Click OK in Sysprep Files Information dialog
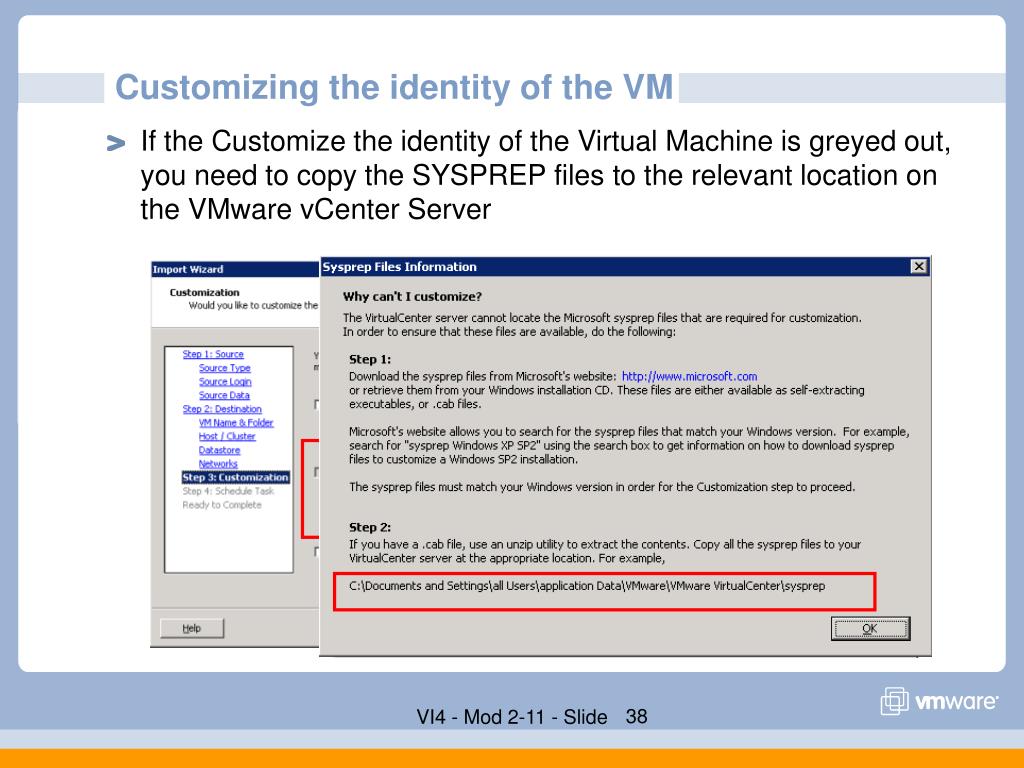Screen dimensions: 1024x768 870,628
